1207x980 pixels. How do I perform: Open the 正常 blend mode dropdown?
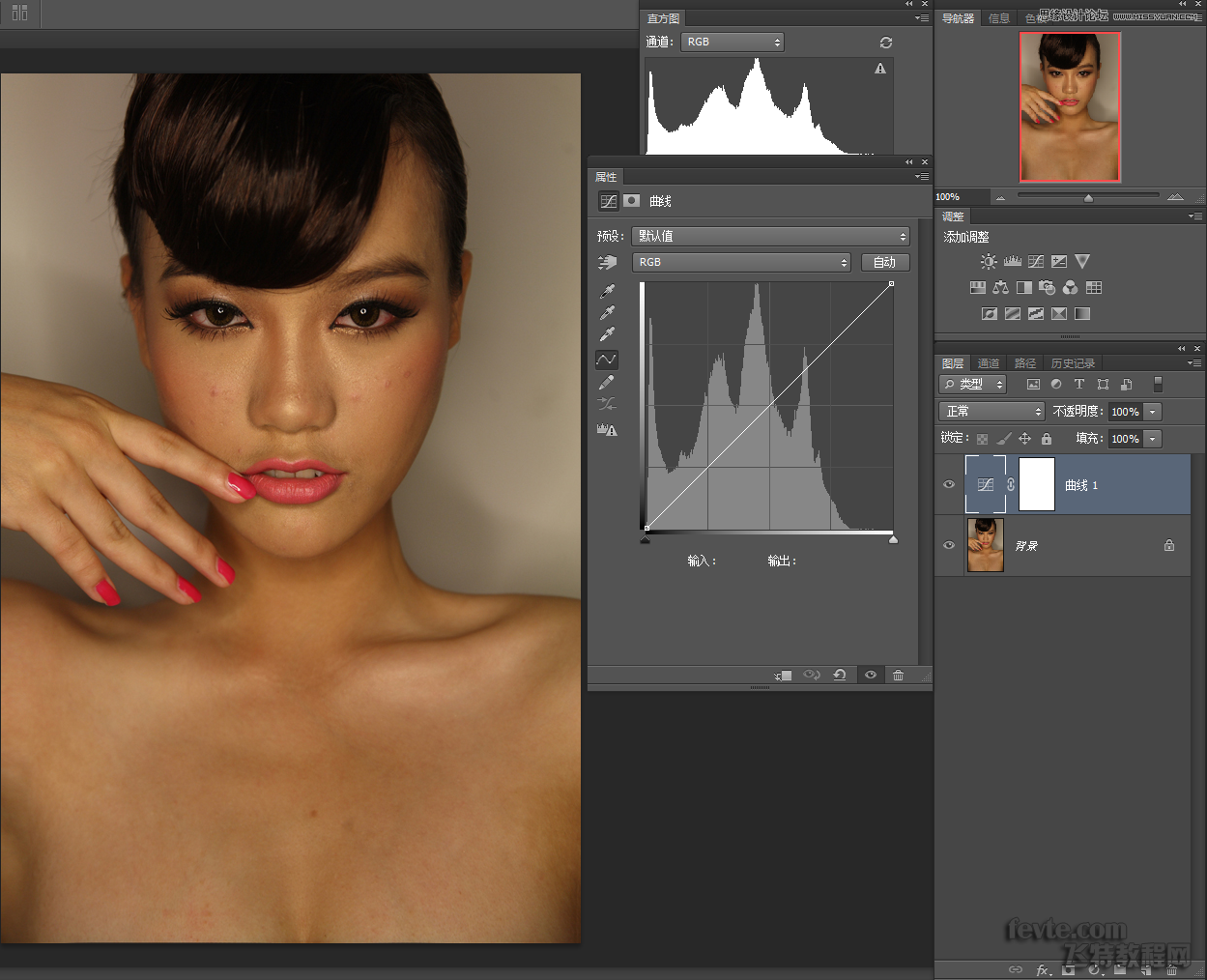pyautogui.click(x=990, y=410)
